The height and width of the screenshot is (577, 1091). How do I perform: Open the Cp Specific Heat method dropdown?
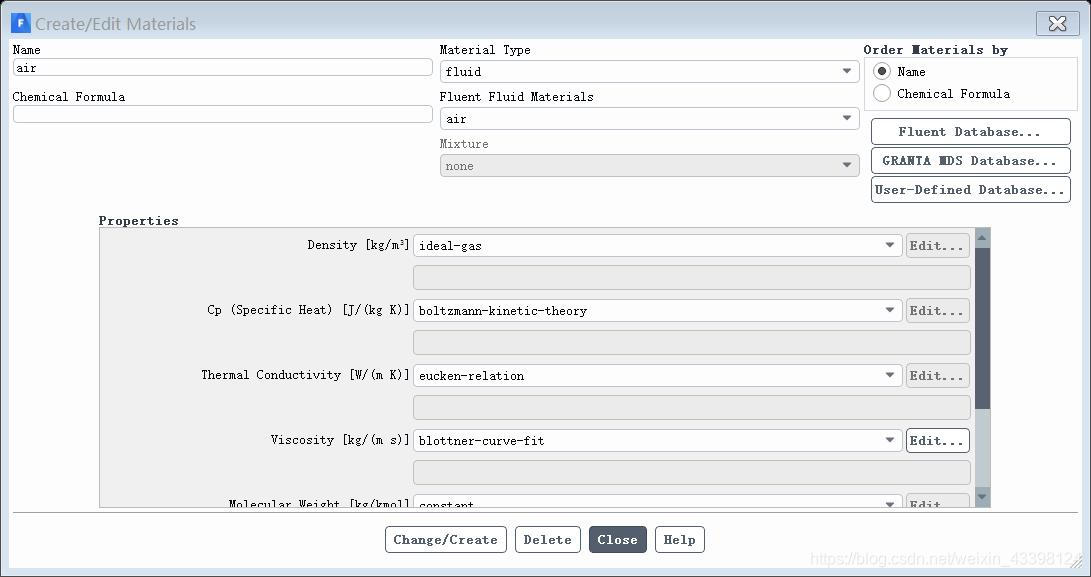pyautogui.click(x=658, y=310)
